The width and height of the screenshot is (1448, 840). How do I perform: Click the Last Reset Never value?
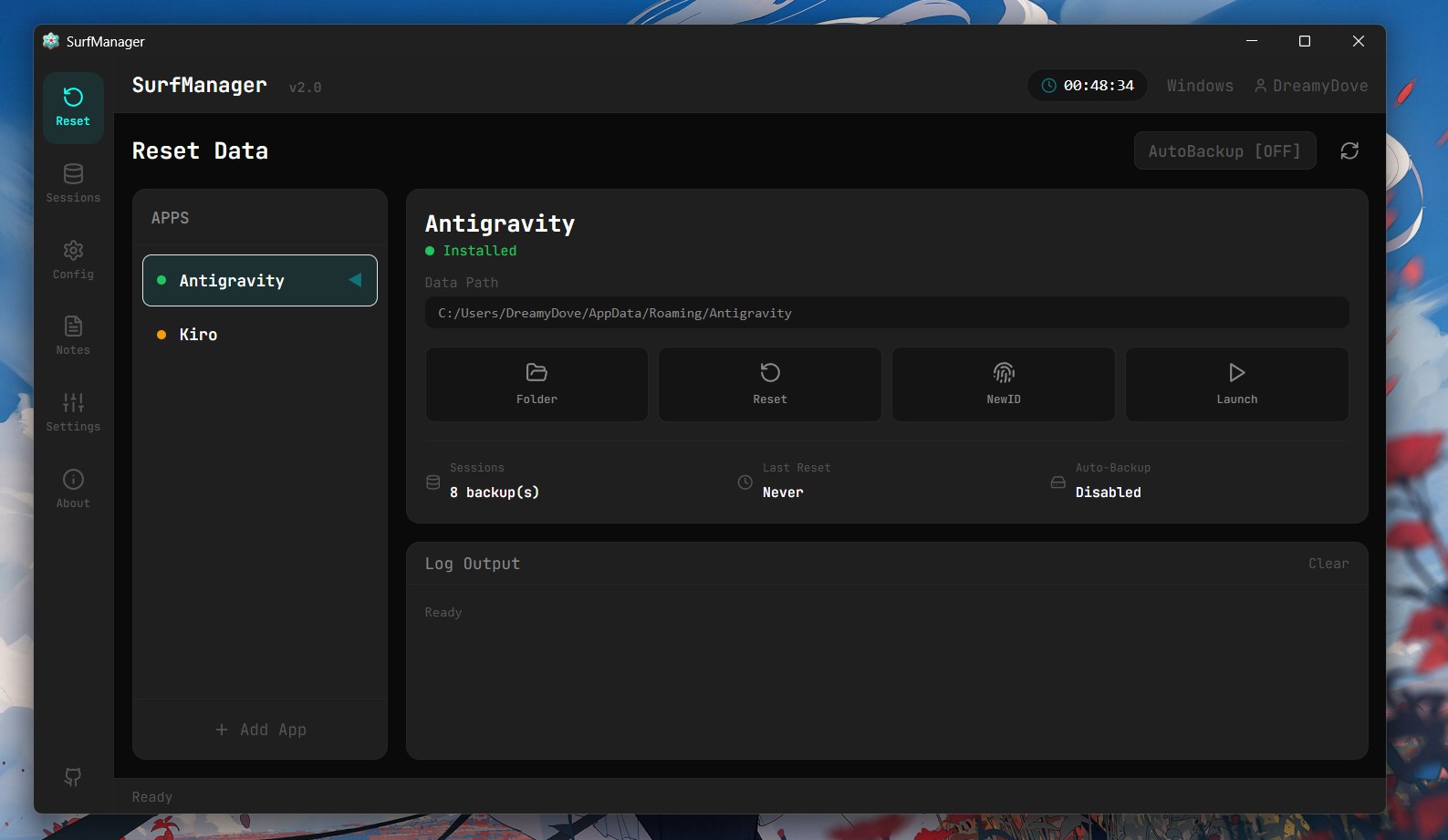click(783, 493)
